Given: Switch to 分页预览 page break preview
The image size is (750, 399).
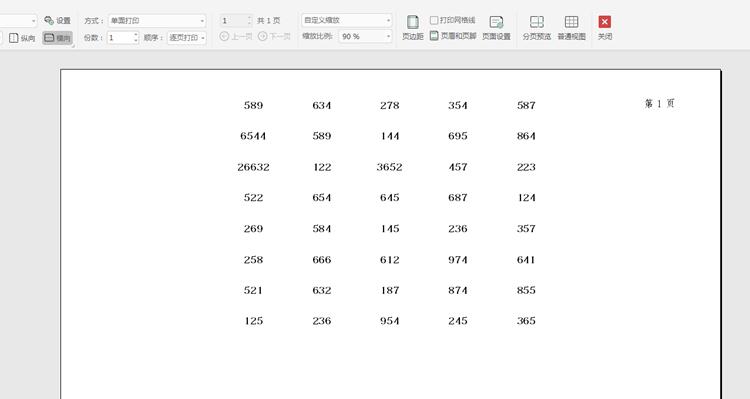Looking at the screenshot, I should click(537, 28).
